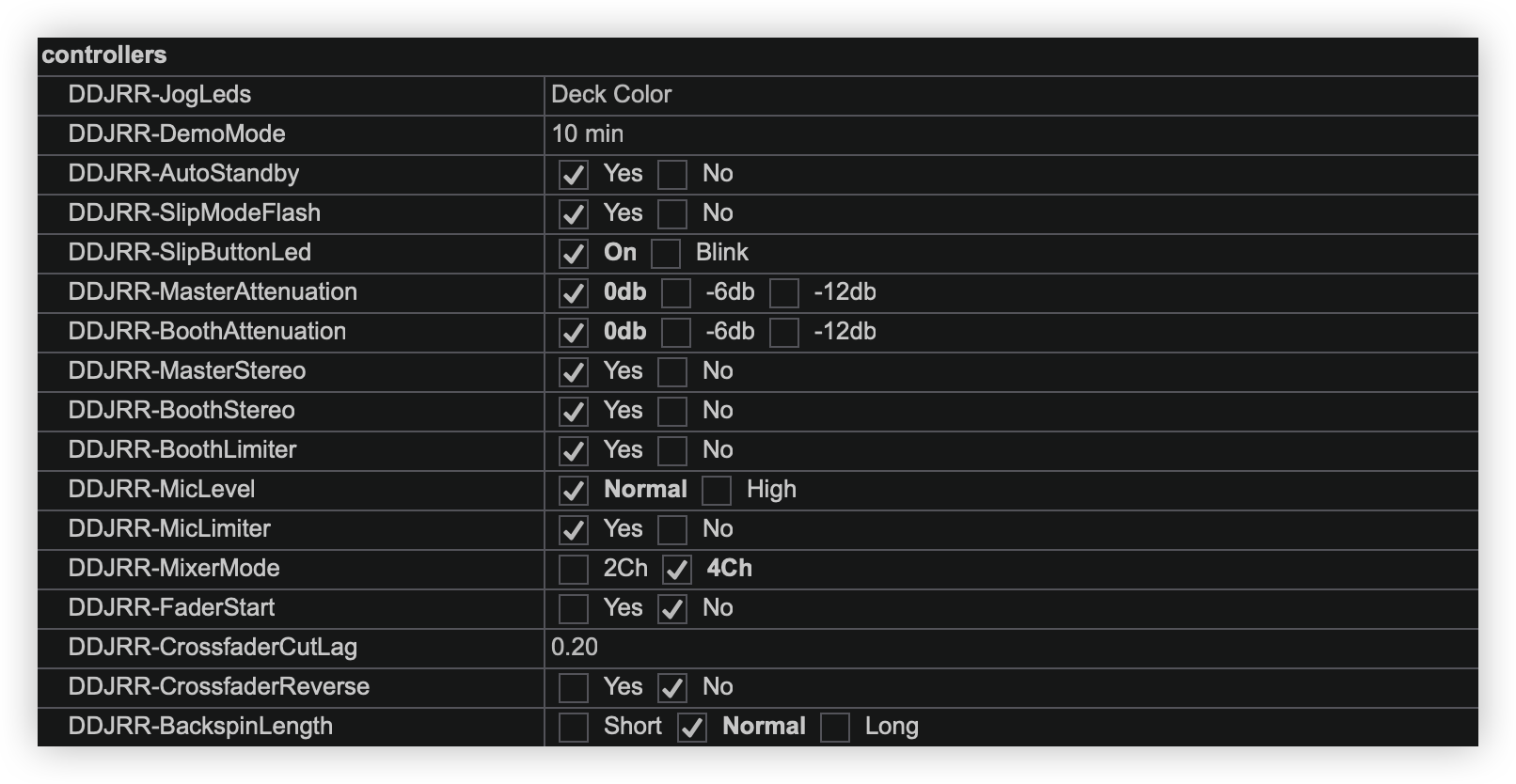Select Short for DDJRR-BackspinLength
Viewport: 1516px width, 784px height.
click(x=574, y=728)
